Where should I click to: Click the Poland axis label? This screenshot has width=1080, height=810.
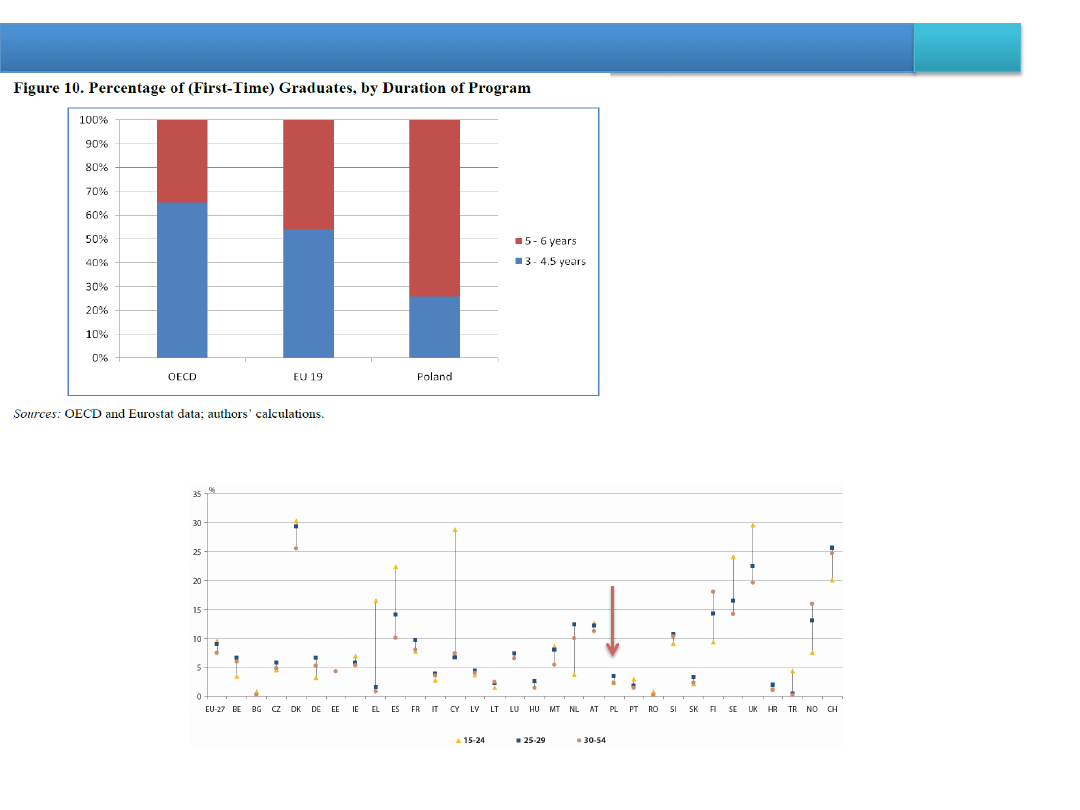coord(434,377)
